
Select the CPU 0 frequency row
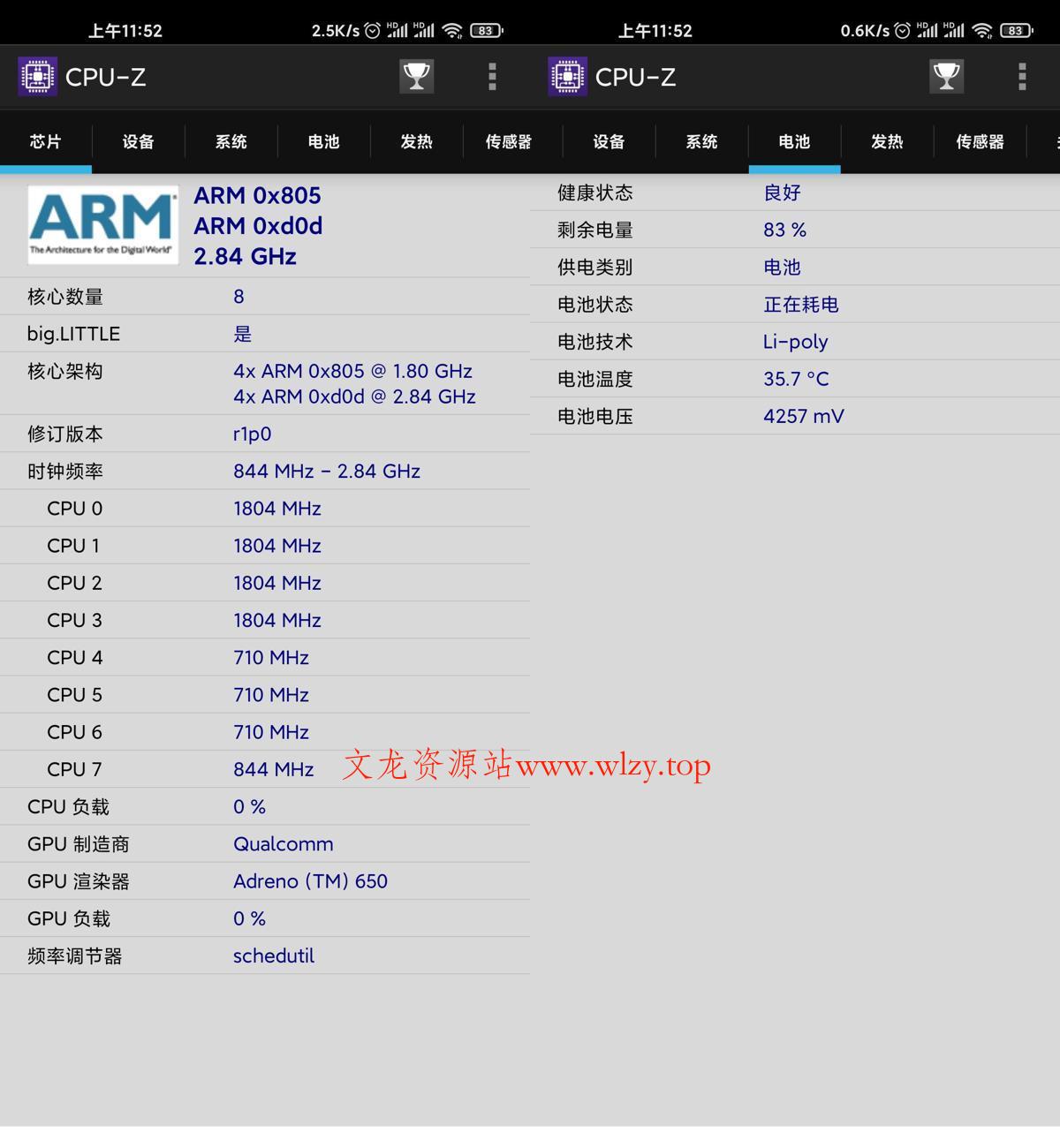265,509
